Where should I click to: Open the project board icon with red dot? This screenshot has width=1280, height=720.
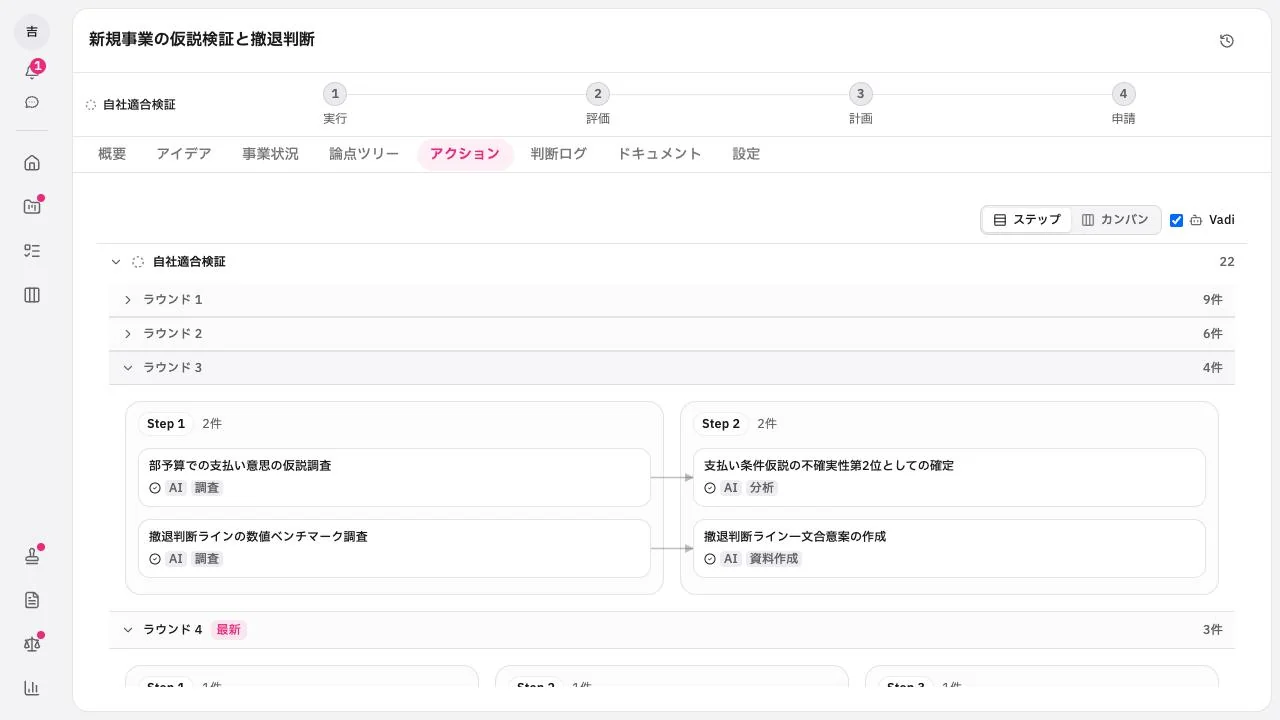click(32, 207)
